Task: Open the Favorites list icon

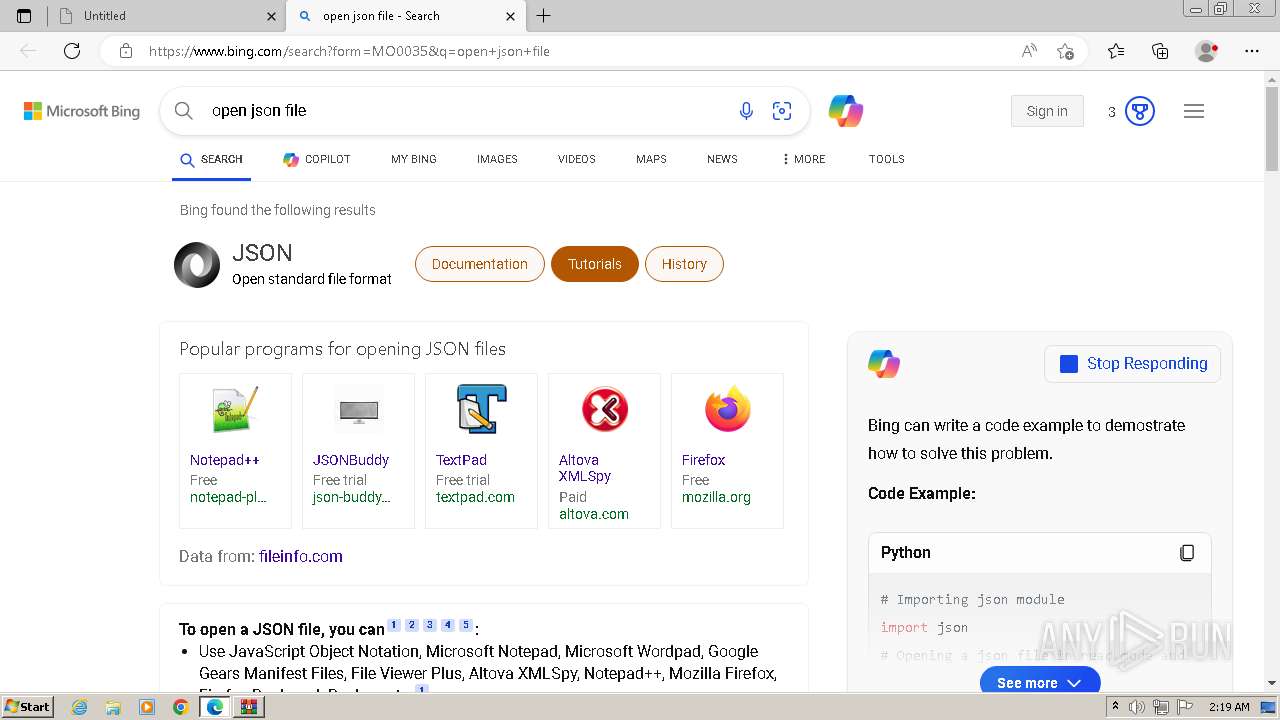Action: pos(1116,51)
